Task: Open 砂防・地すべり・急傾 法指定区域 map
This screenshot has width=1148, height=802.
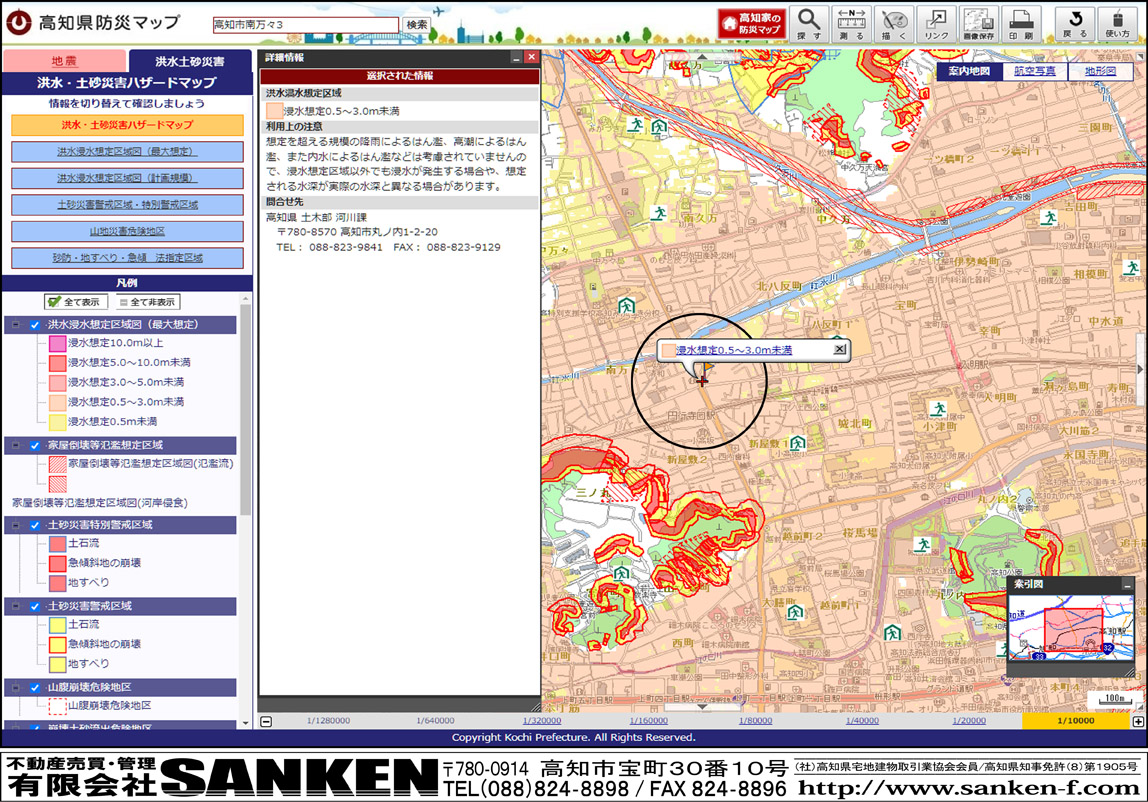Action: point(127,258)
